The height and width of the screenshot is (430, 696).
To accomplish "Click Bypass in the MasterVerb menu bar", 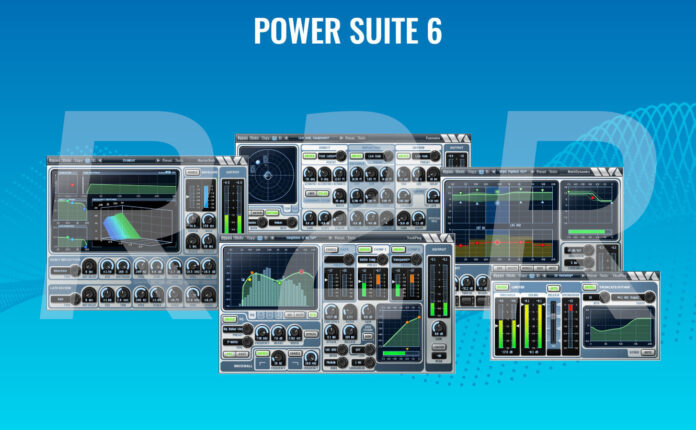I will (54, 160).
